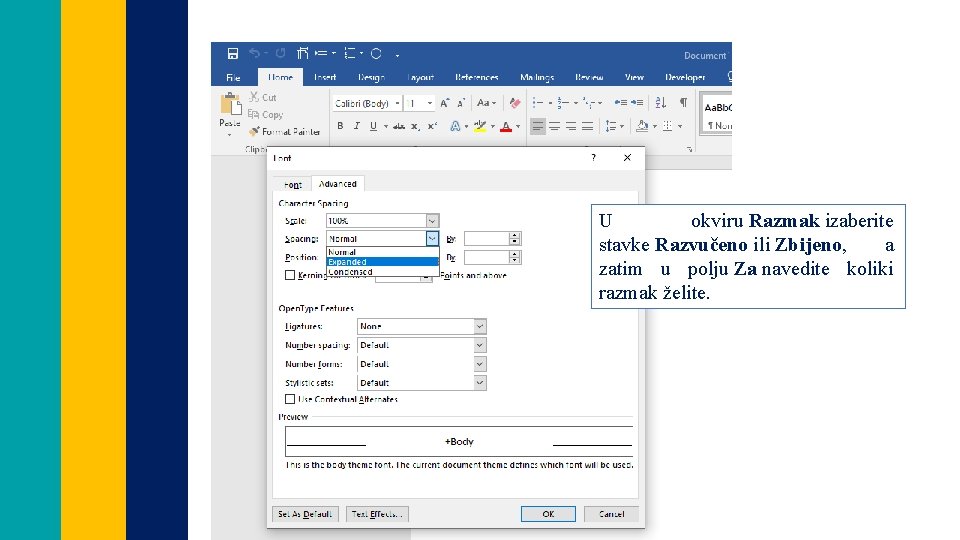The image size is (960, 540).
Task: Open the Line Spacing dropdown
Action: pyautogui.click(x=614, y=126)
